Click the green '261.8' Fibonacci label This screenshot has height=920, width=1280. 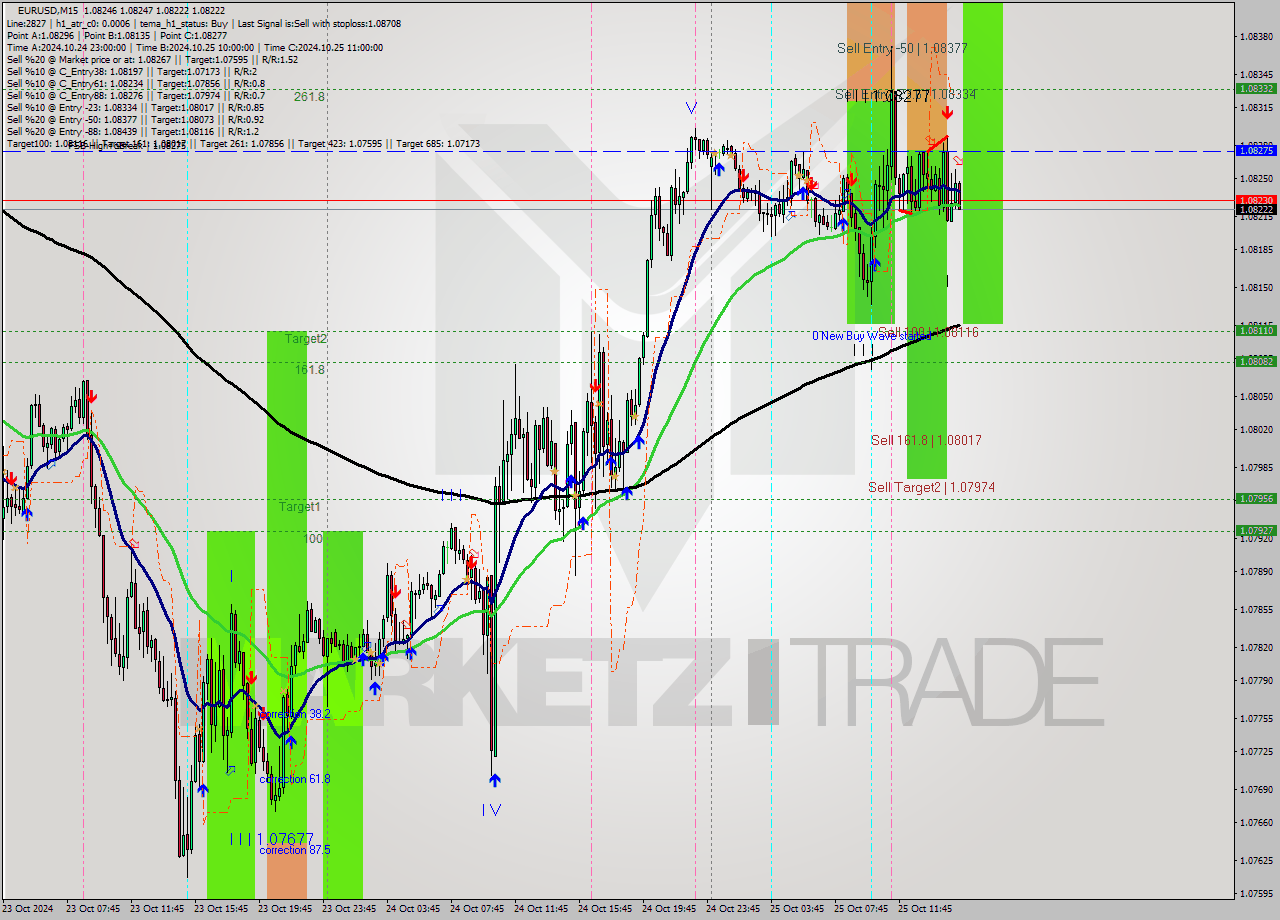tap(309, 97)
